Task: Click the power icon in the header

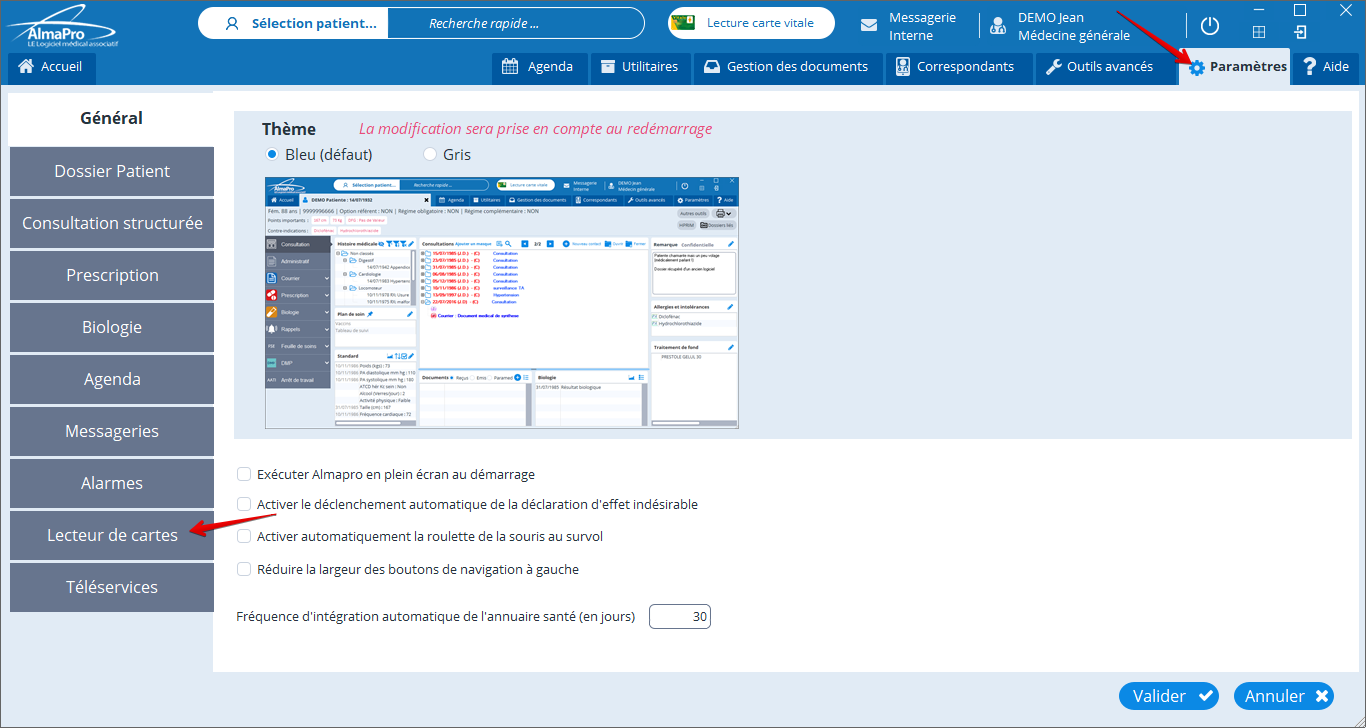Action: [x=1210, y=26]
